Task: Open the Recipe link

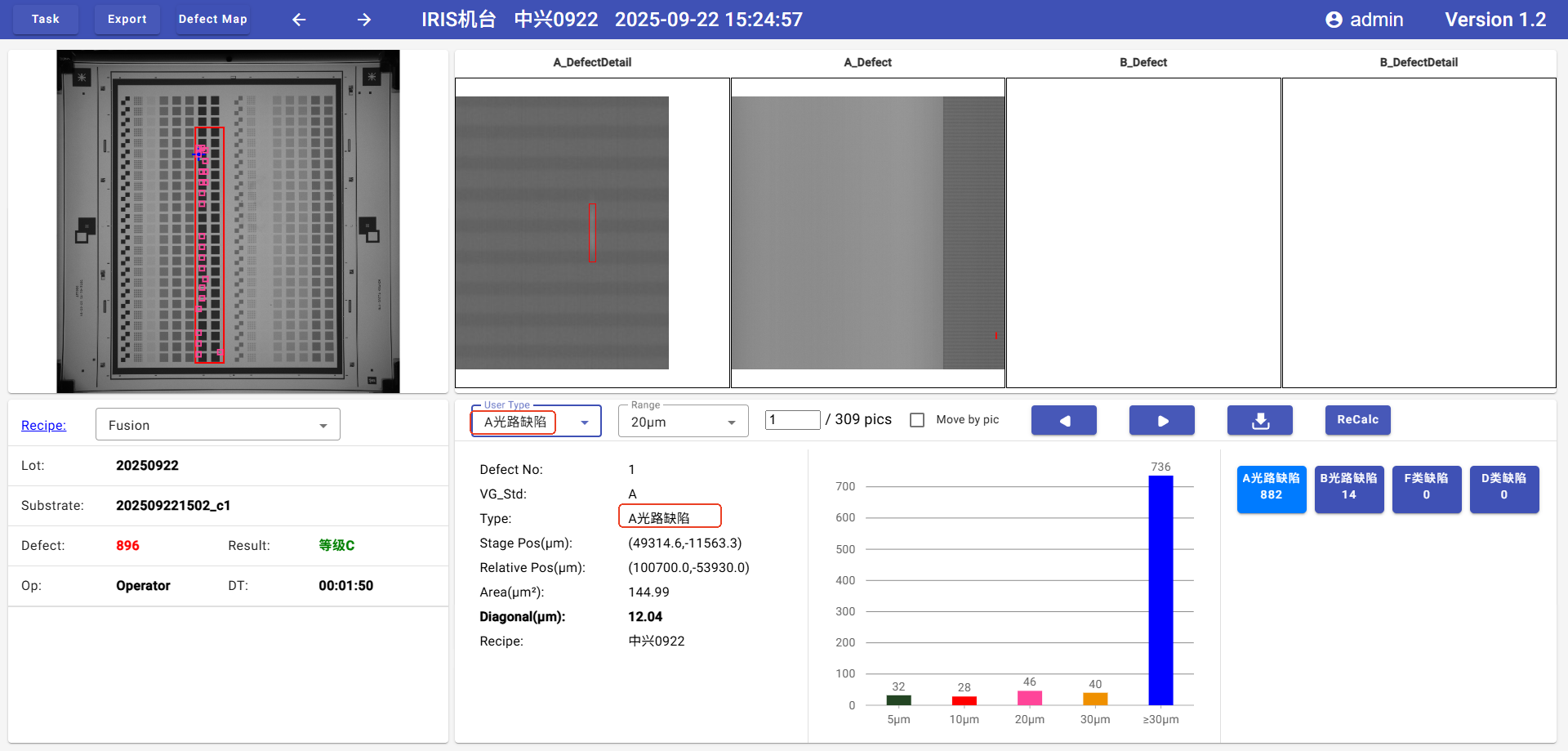Action: pos(43,425)
